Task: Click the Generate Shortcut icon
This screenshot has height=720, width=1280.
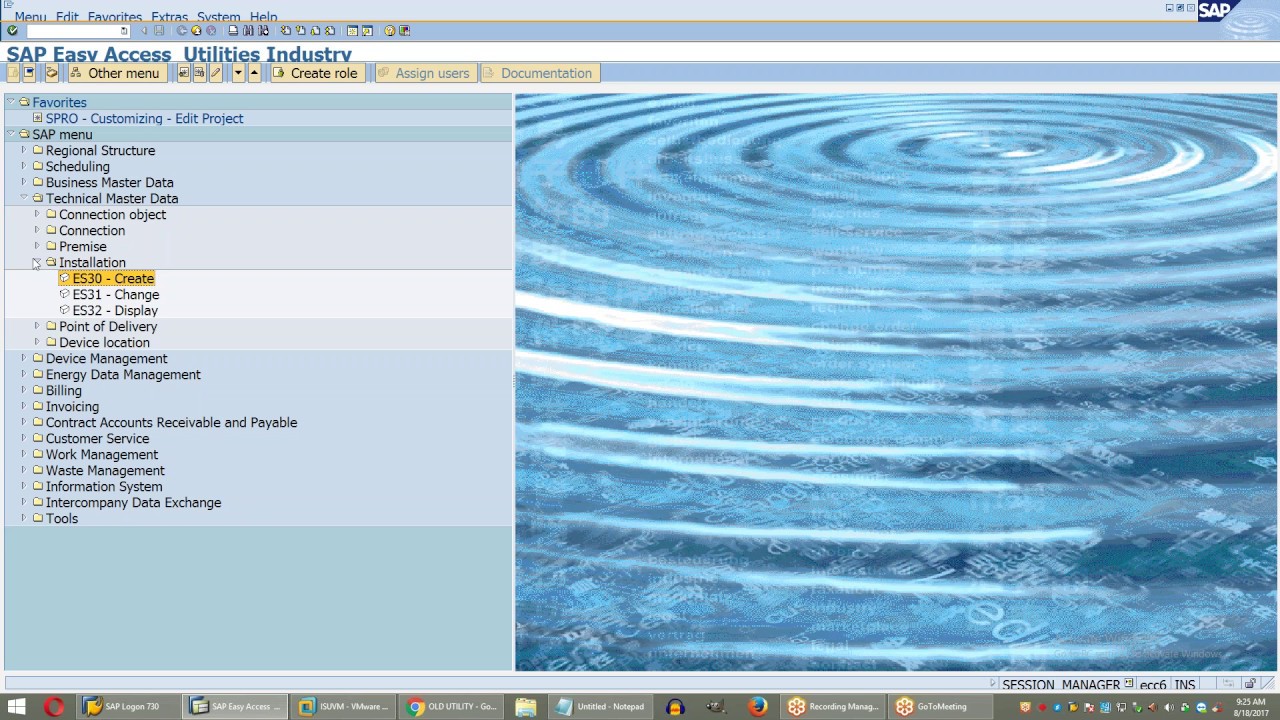Action: click(367, 31)
